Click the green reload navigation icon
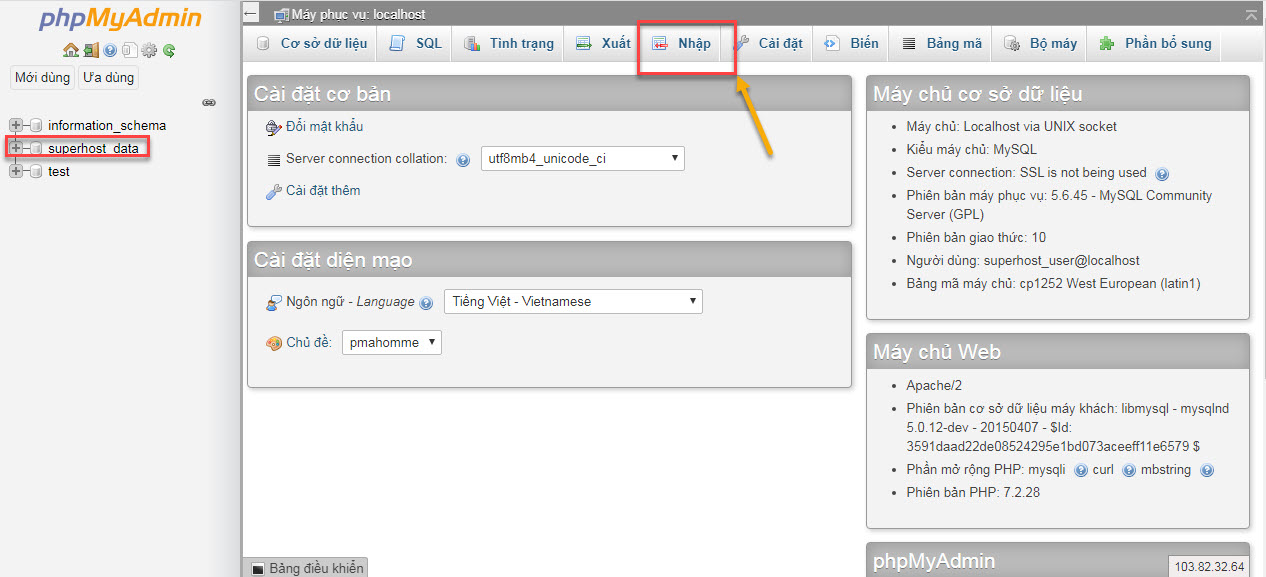 click(169, 50)
